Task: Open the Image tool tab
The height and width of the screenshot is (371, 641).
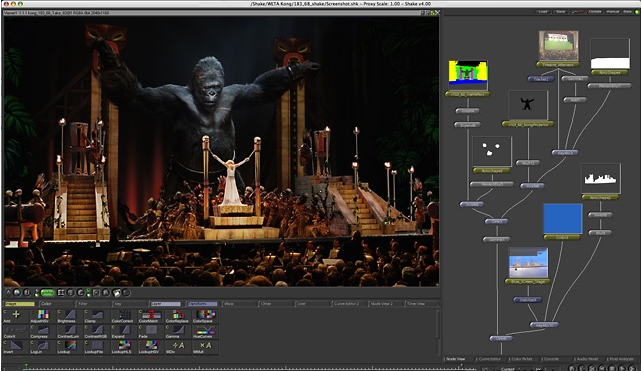Action: [x=20, y=304]
